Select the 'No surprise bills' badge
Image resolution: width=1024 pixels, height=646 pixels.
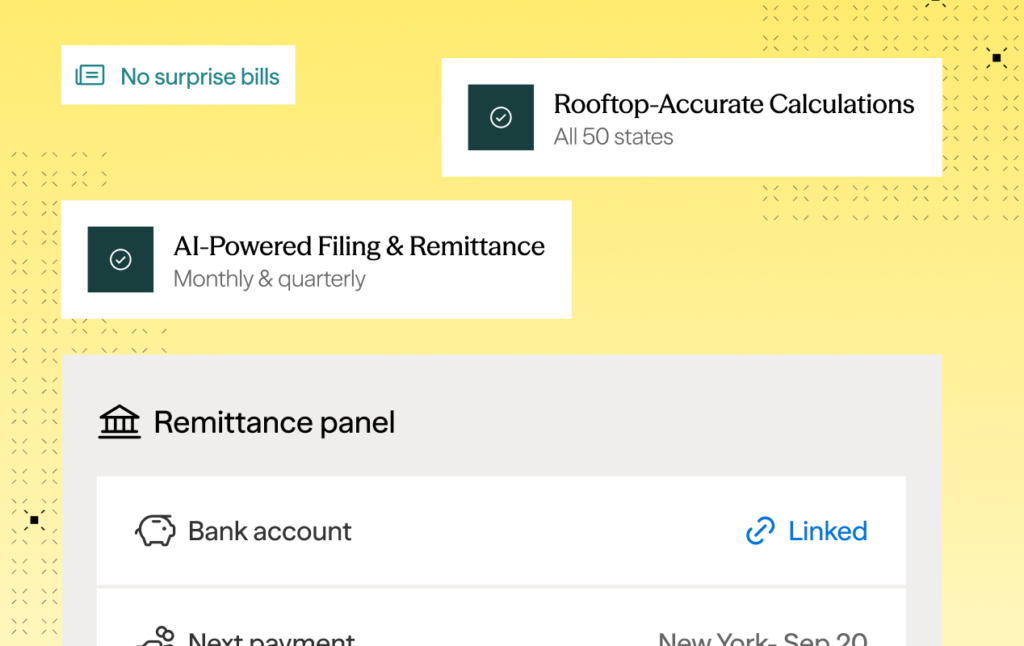178,75
